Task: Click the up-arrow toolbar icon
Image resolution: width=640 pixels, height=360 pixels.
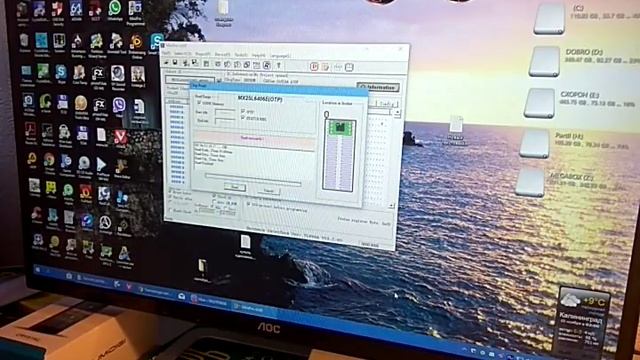Action: [x=279, y=65]
